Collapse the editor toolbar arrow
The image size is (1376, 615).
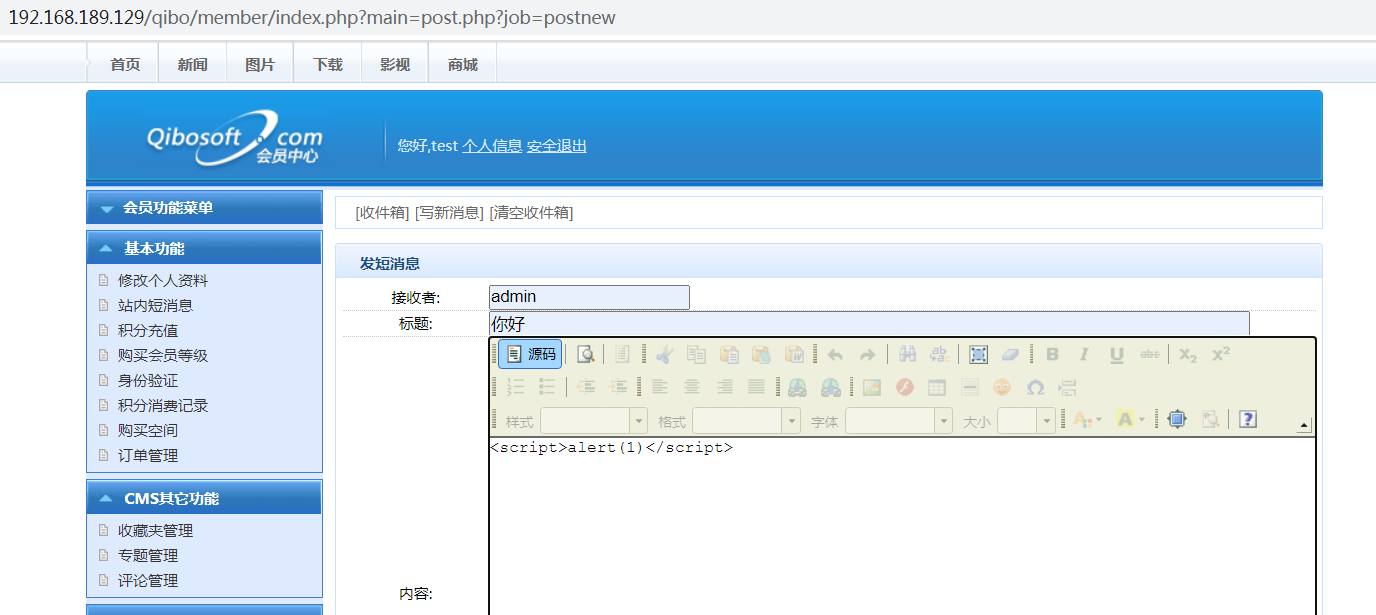1304,426
